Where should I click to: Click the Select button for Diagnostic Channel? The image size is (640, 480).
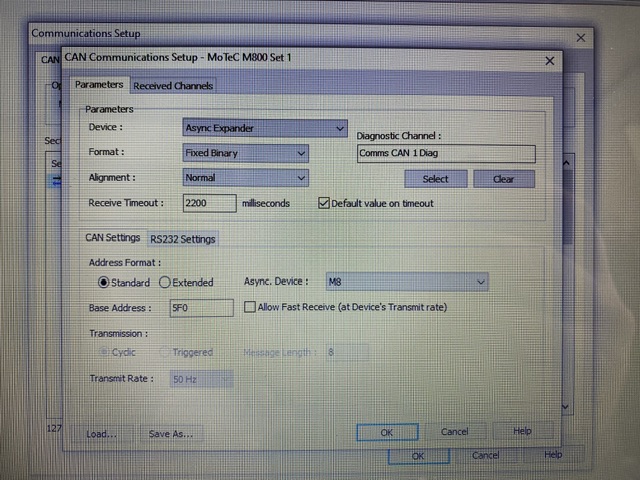(436, 179)
